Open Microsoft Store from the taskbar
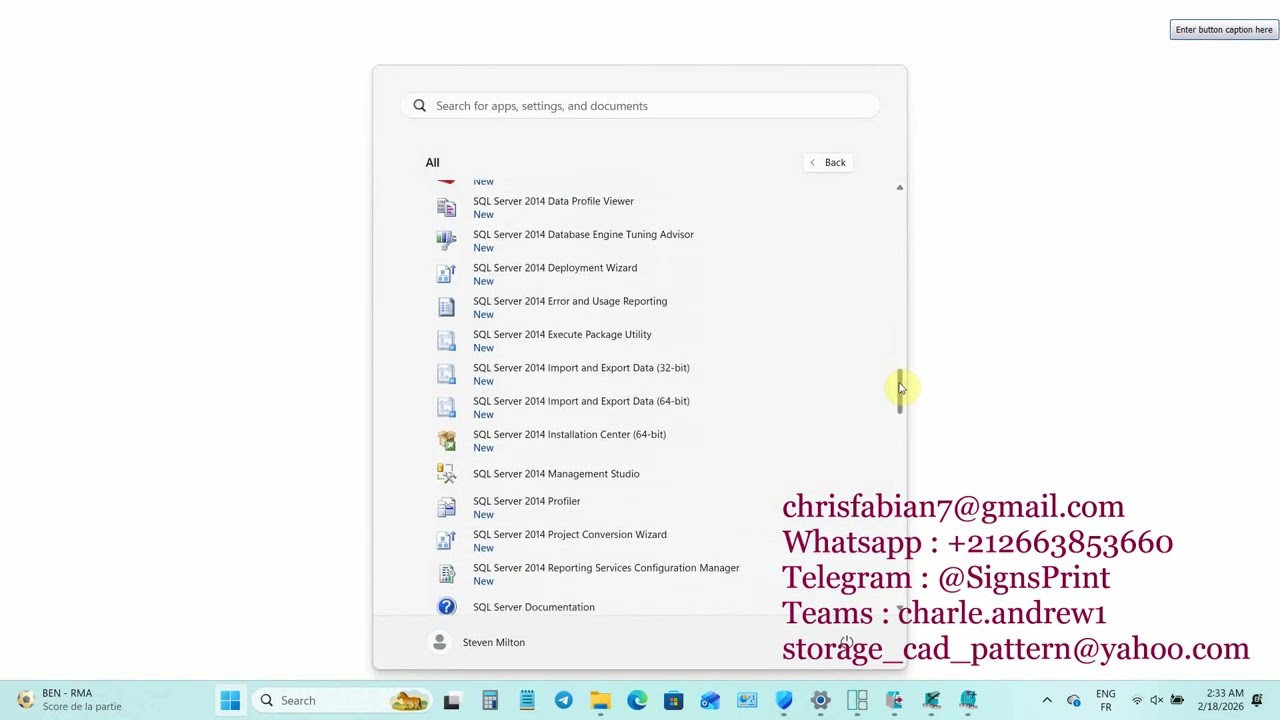Viewport: 1280px width, 720px height. pyautogui.click(x=673, y=700)
